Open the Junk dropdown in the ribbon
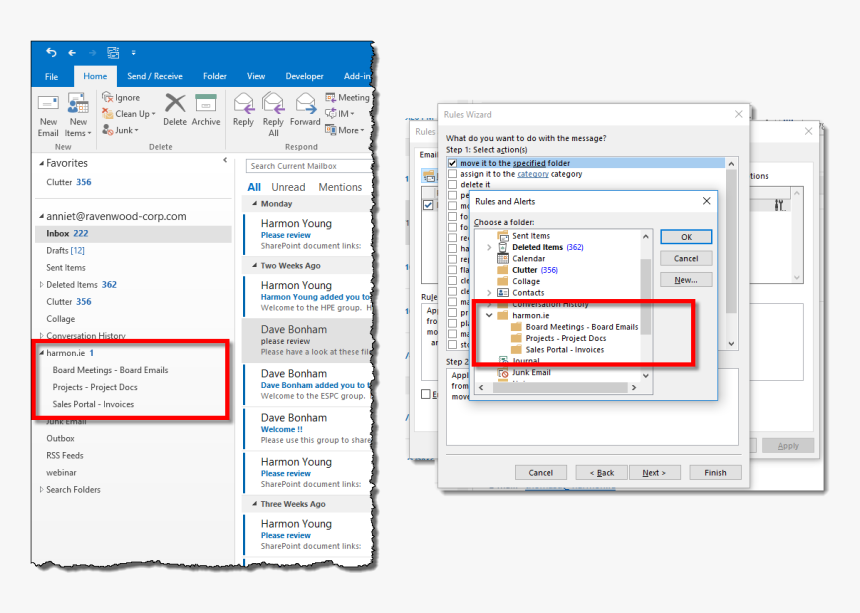Screen dimensions: 860x613 click(124, 130)
